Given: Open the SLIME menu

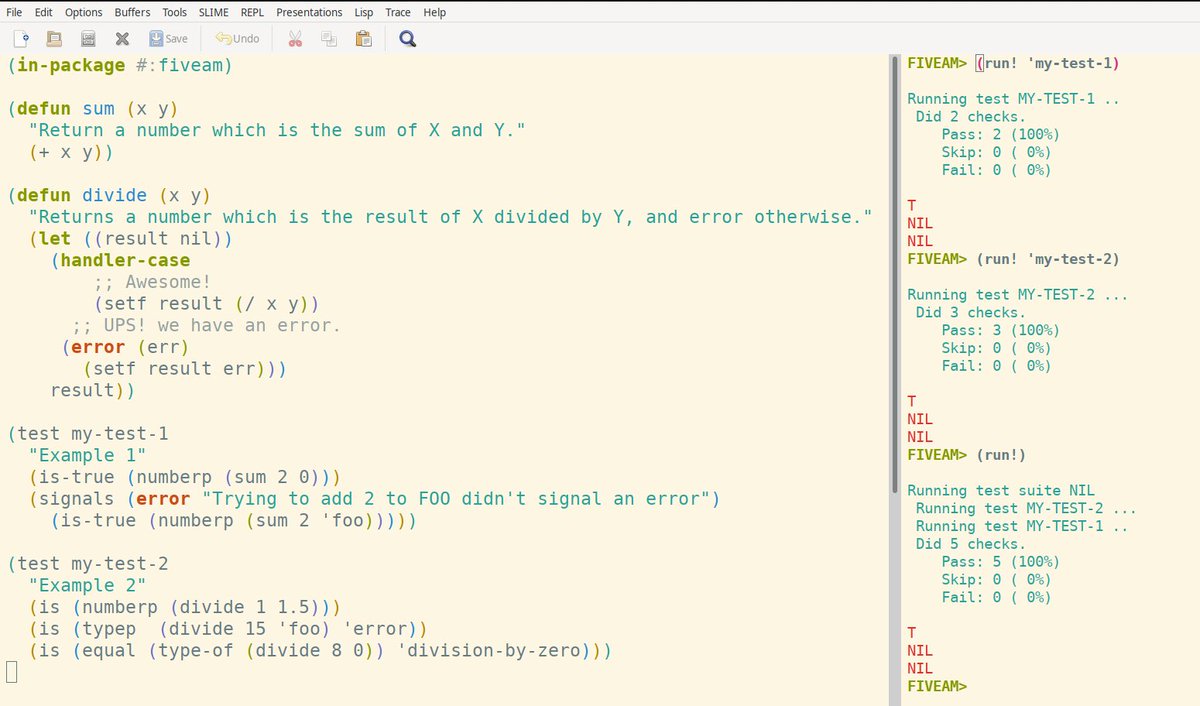Looking at the screenshot, I should (213, 12).
